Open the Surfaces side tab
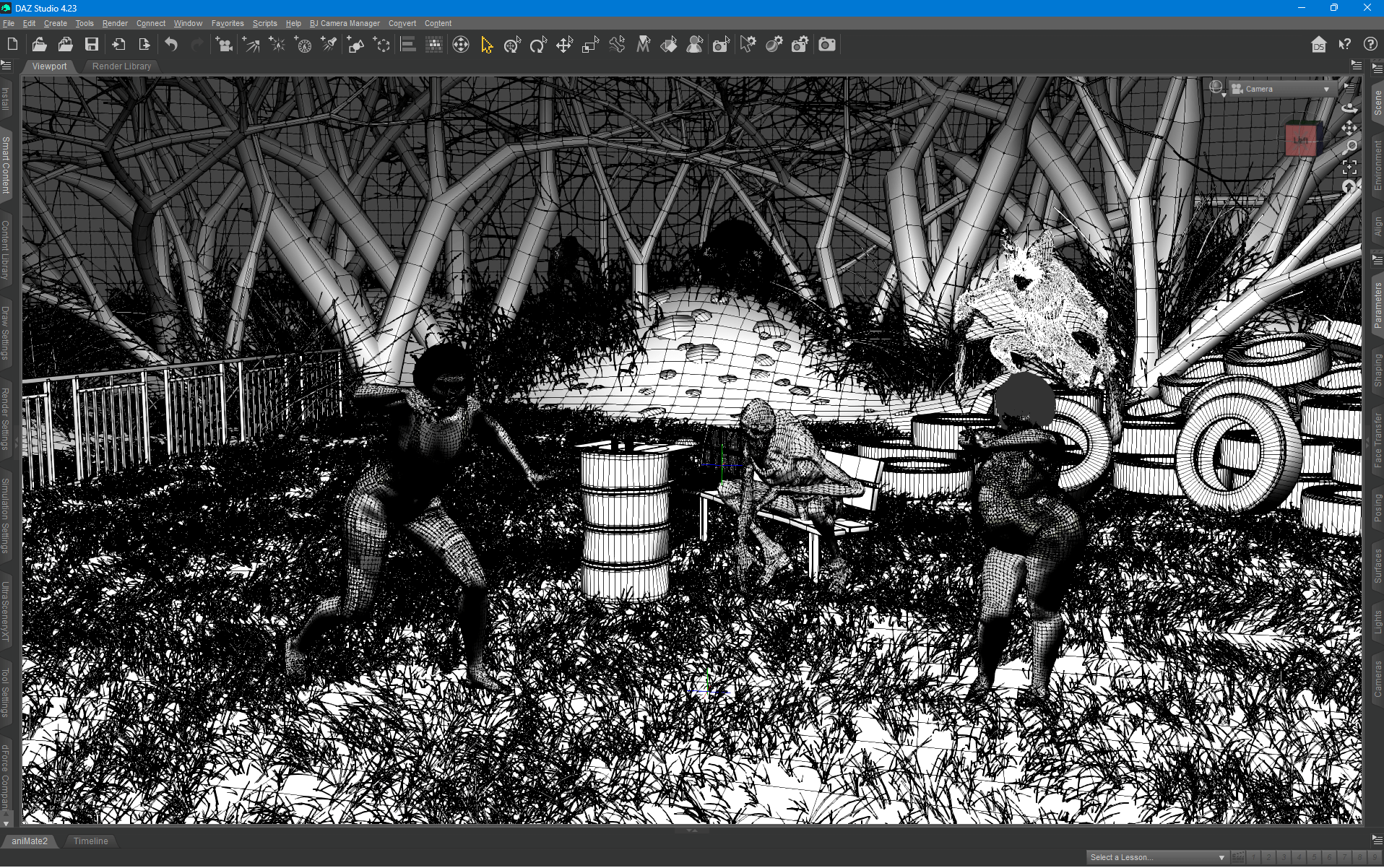This screenshot has width=1384, height=868. tap(1377, 565)
